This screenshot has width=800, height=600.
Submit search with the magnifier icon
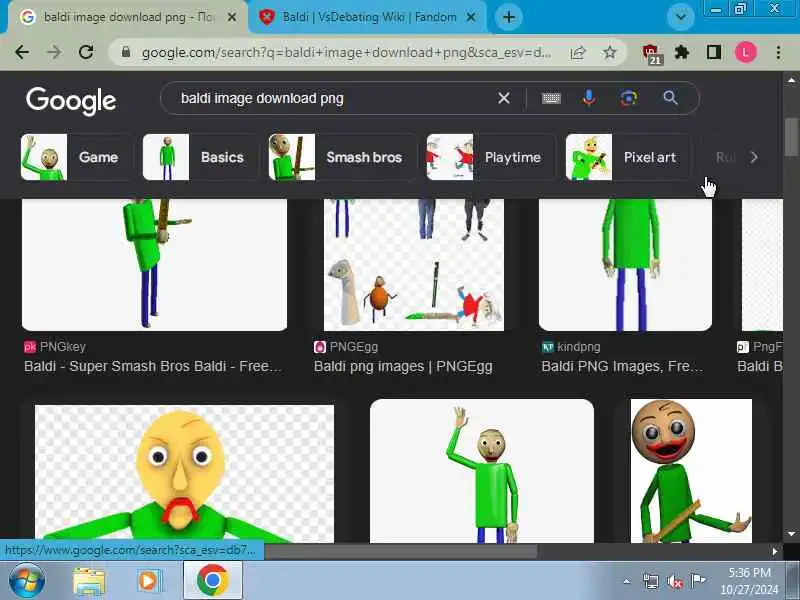tap(670, 98)
